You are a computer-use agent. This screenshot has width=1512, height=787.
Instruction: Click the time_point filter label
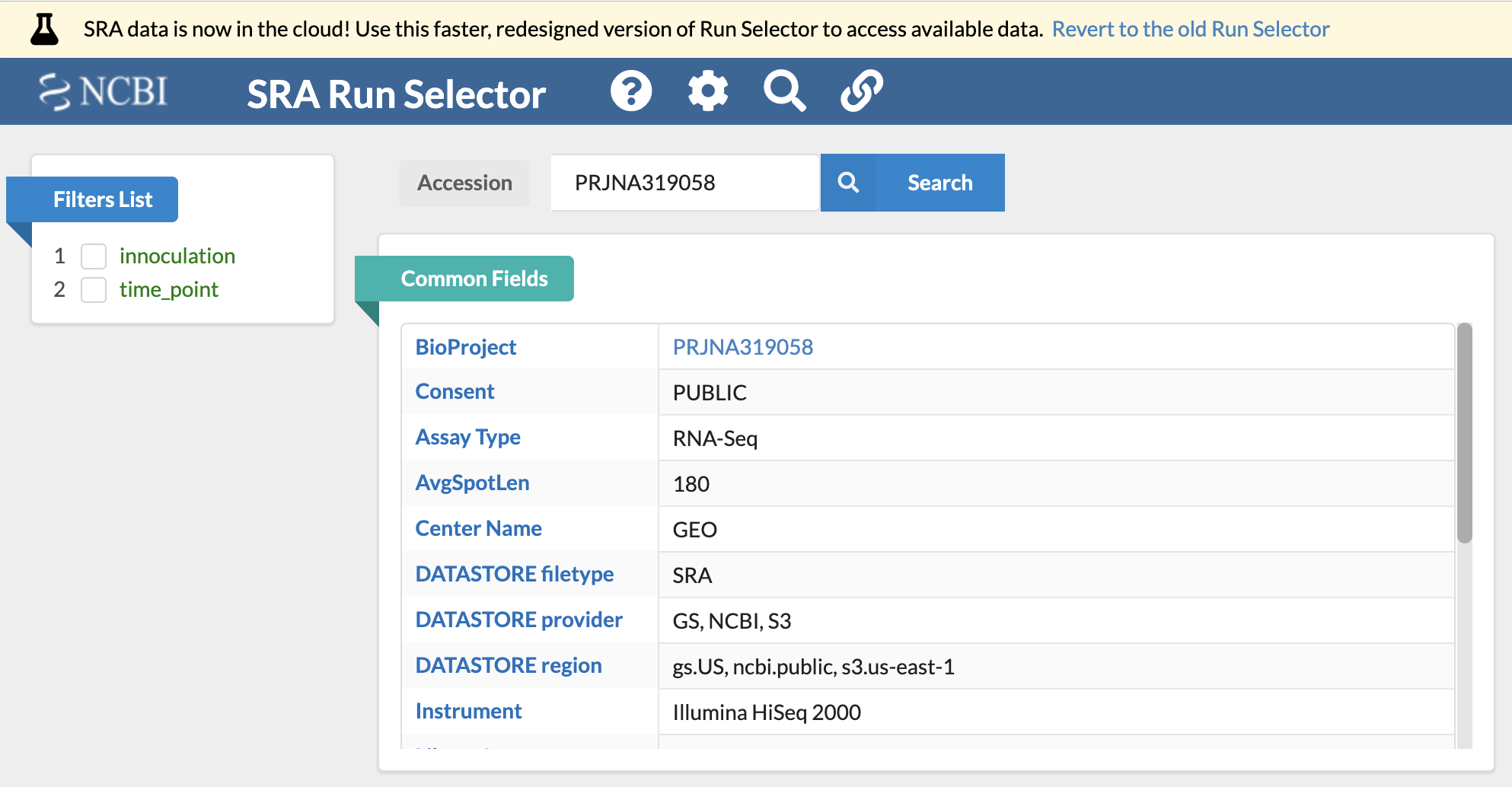coord(168,290)
